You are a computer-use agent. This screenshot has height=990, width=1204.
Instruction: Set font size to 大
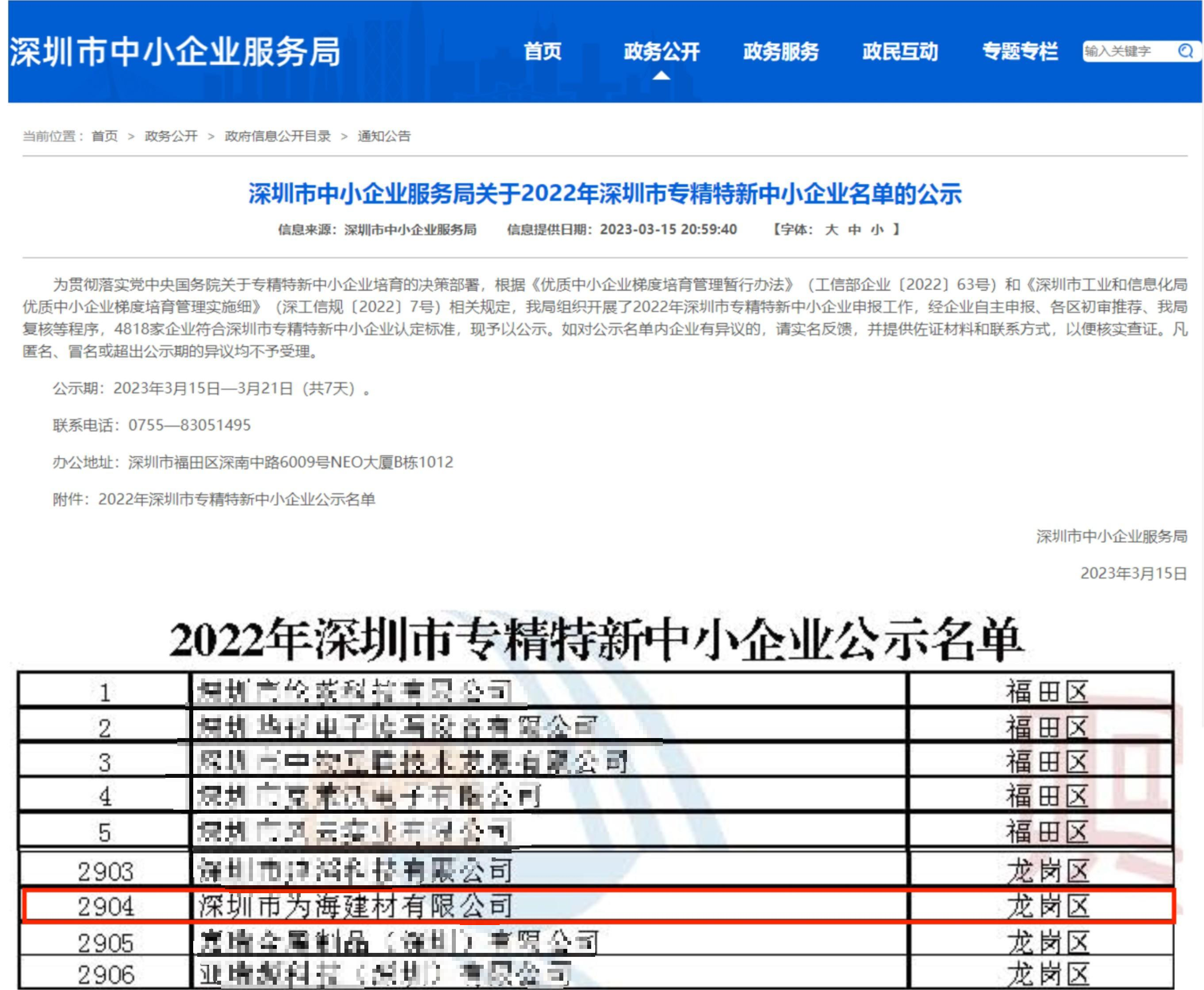831,229
